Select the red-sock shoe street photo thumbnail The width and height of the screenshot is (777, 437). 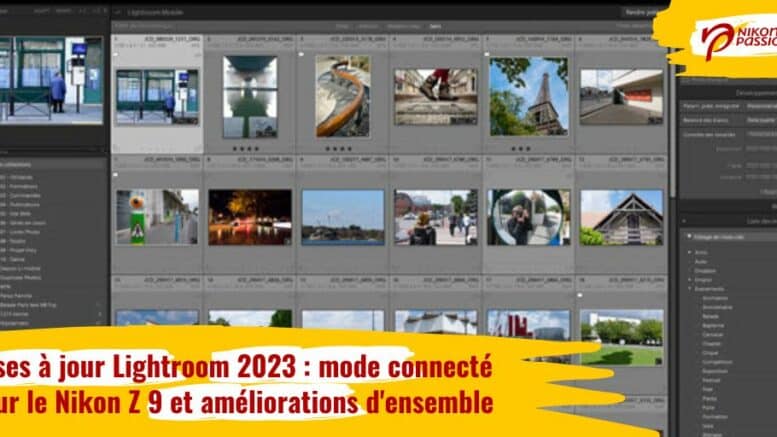click(436, 97)
